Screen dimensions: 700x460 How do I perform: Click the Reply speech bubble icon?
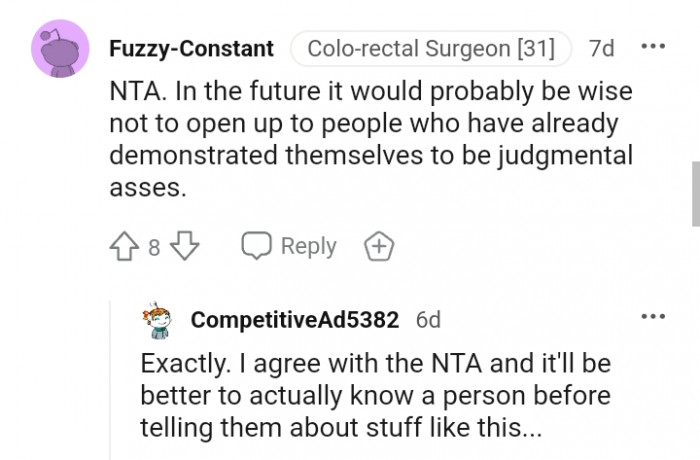[257, 246]
